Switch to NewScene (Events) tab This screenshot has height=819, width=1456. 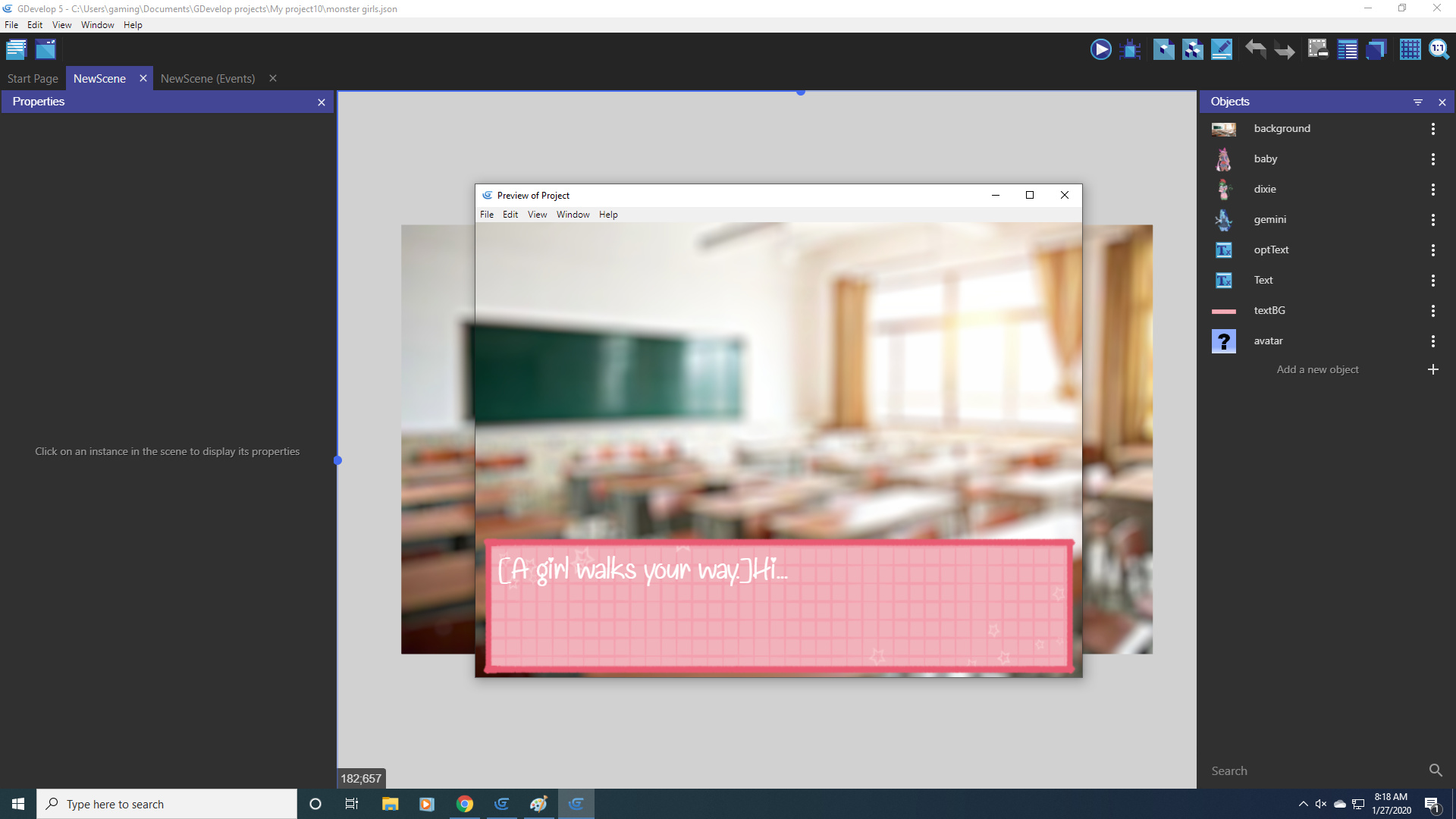[x=208, y=79]
